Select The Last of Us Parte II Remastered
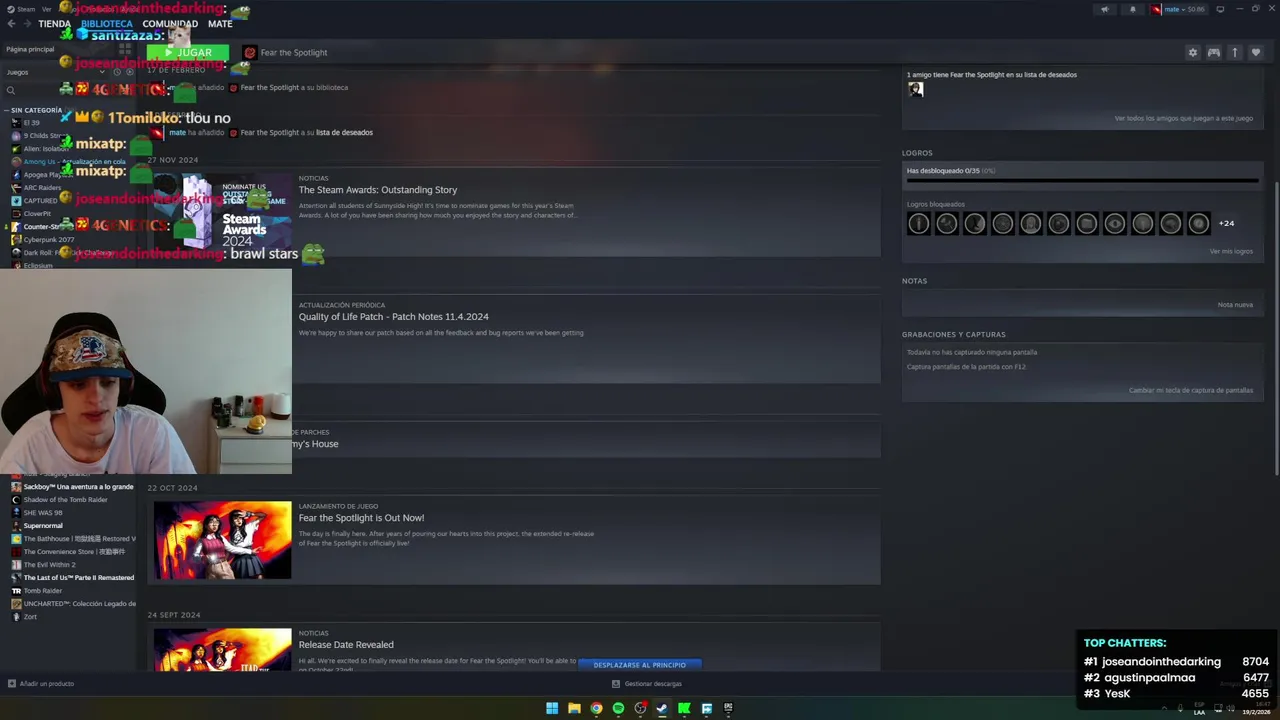The image size is (1280, 720). (78, 578)
